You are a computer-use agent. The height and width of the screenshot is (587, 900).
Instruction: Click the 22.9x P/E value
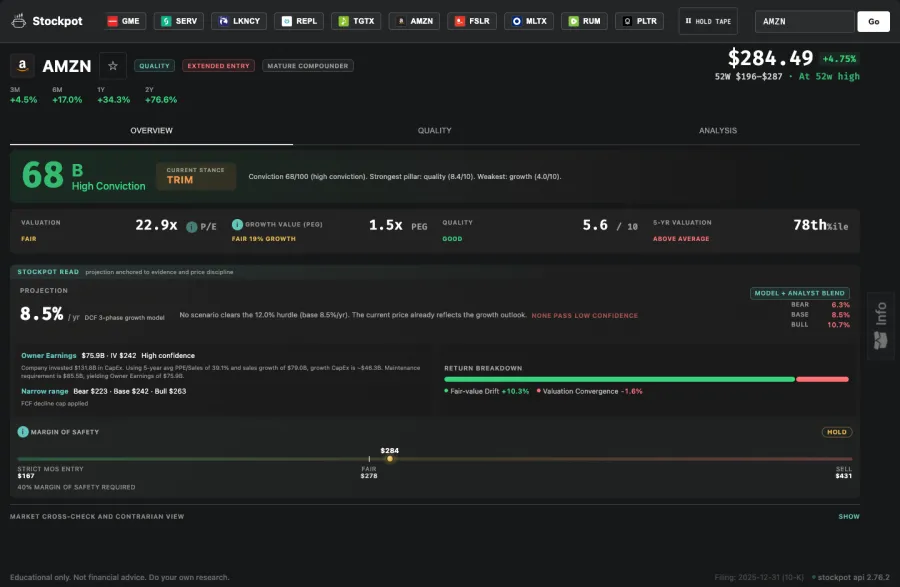pyautogui.click(x=156, y=225)
